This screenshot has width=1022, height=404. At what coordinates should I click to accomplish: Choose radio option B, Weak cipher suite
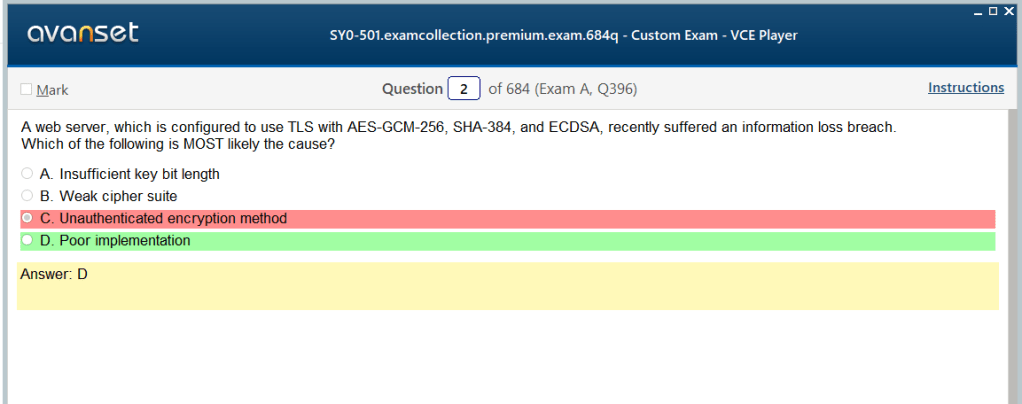pyautogui.click(x=27, y=196)
